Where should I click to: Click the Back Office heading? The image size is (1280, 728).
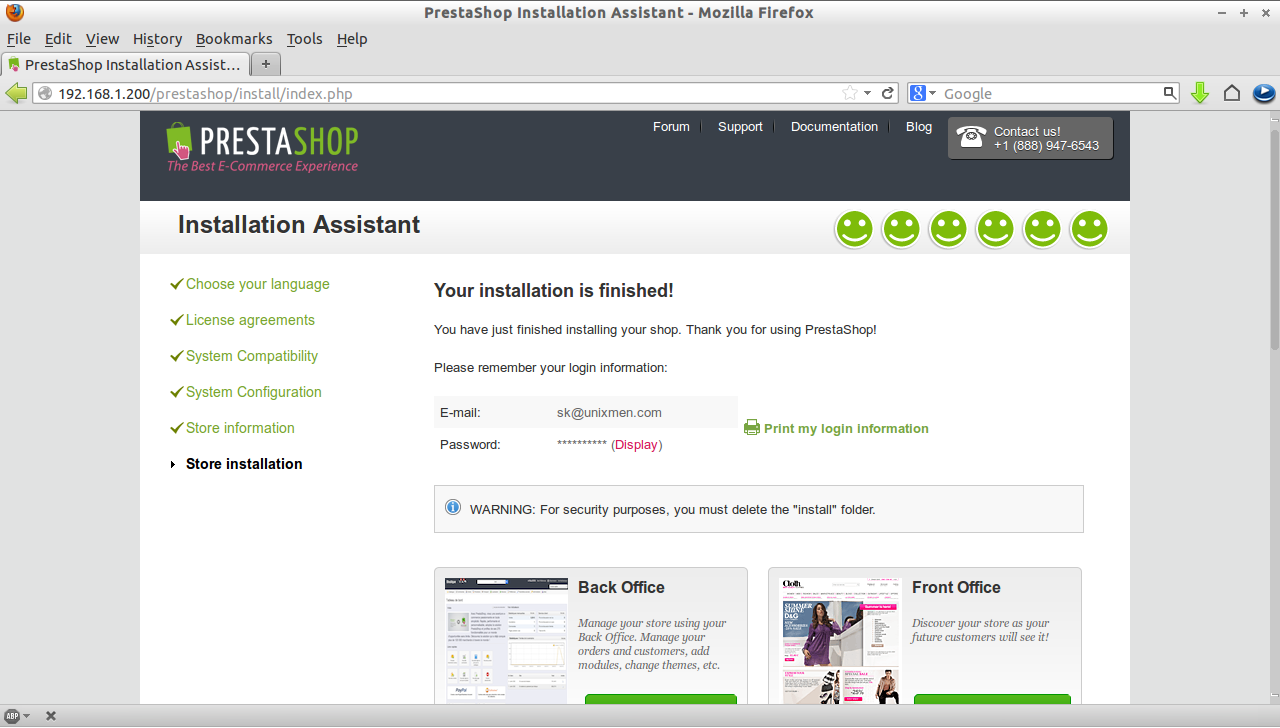point(621,587)
